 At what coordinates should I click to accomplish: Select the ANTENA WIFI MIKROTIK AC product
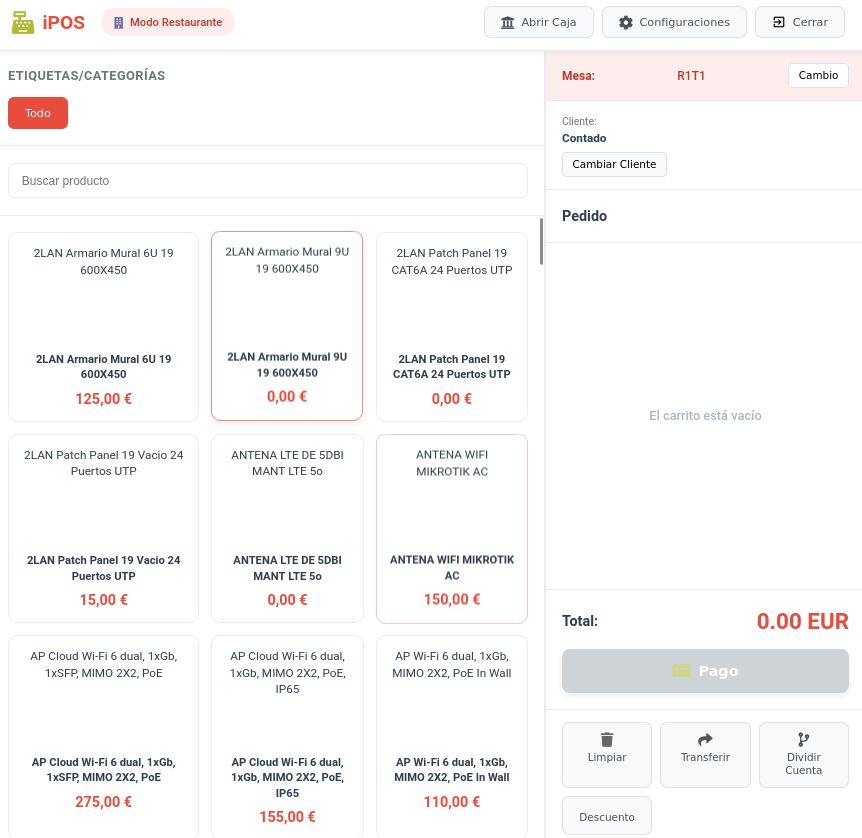click(x=451, y=528)
